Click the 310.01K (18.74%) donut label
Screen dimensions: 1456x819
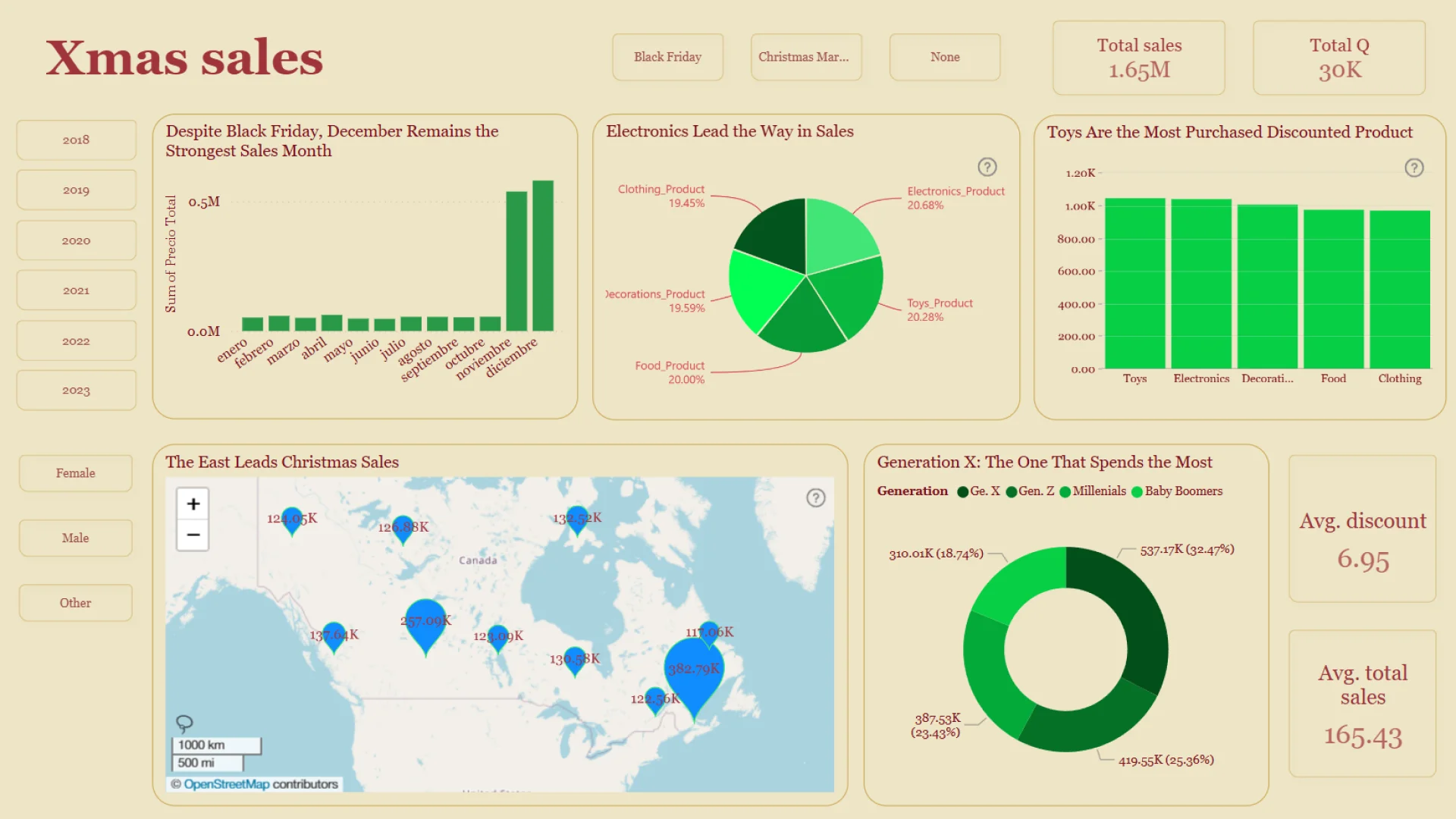(x=936, y=554)
